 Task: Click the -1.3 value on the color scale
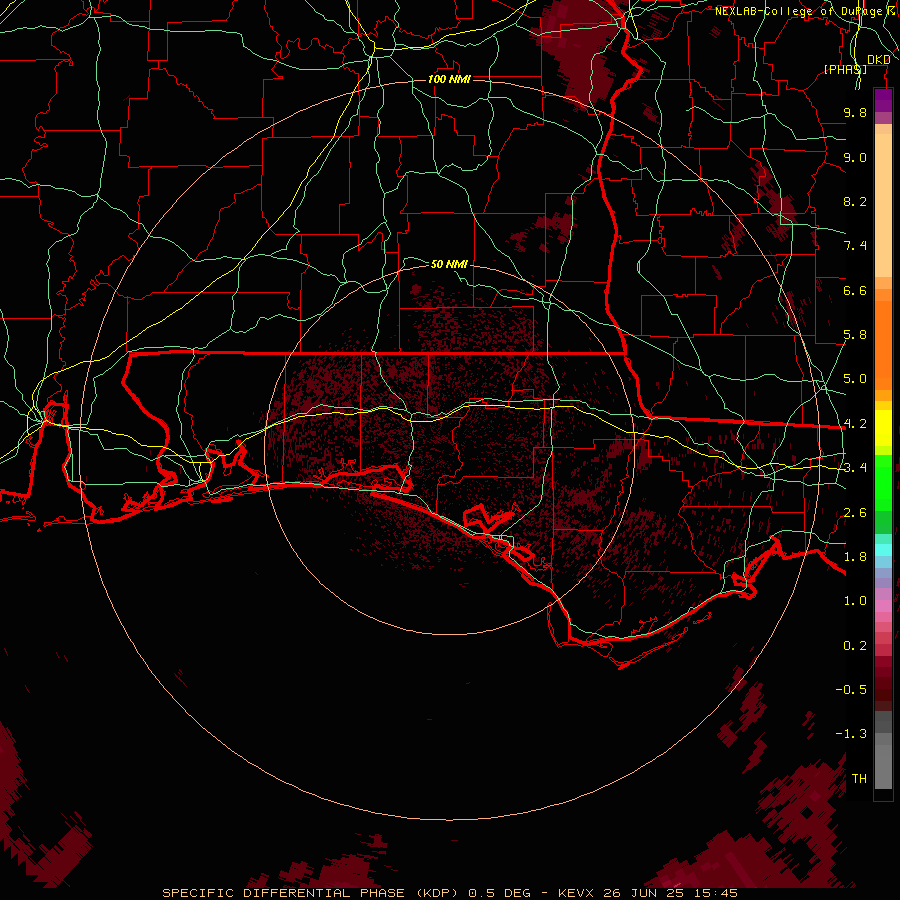point(851,734)
